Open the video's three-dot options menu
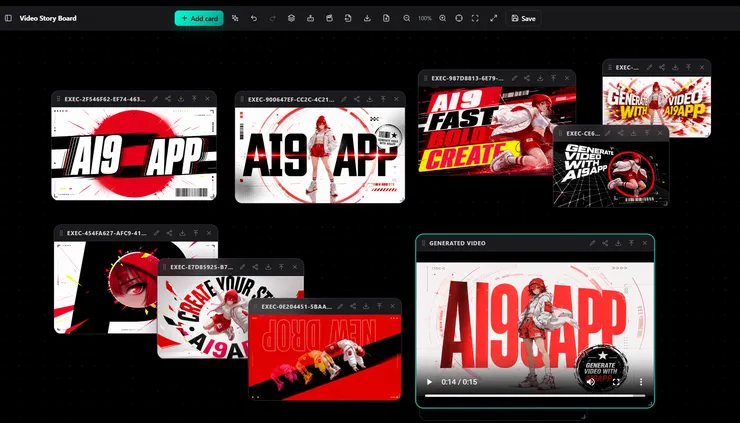The image size is (740, 423). (x=641, y=382)
